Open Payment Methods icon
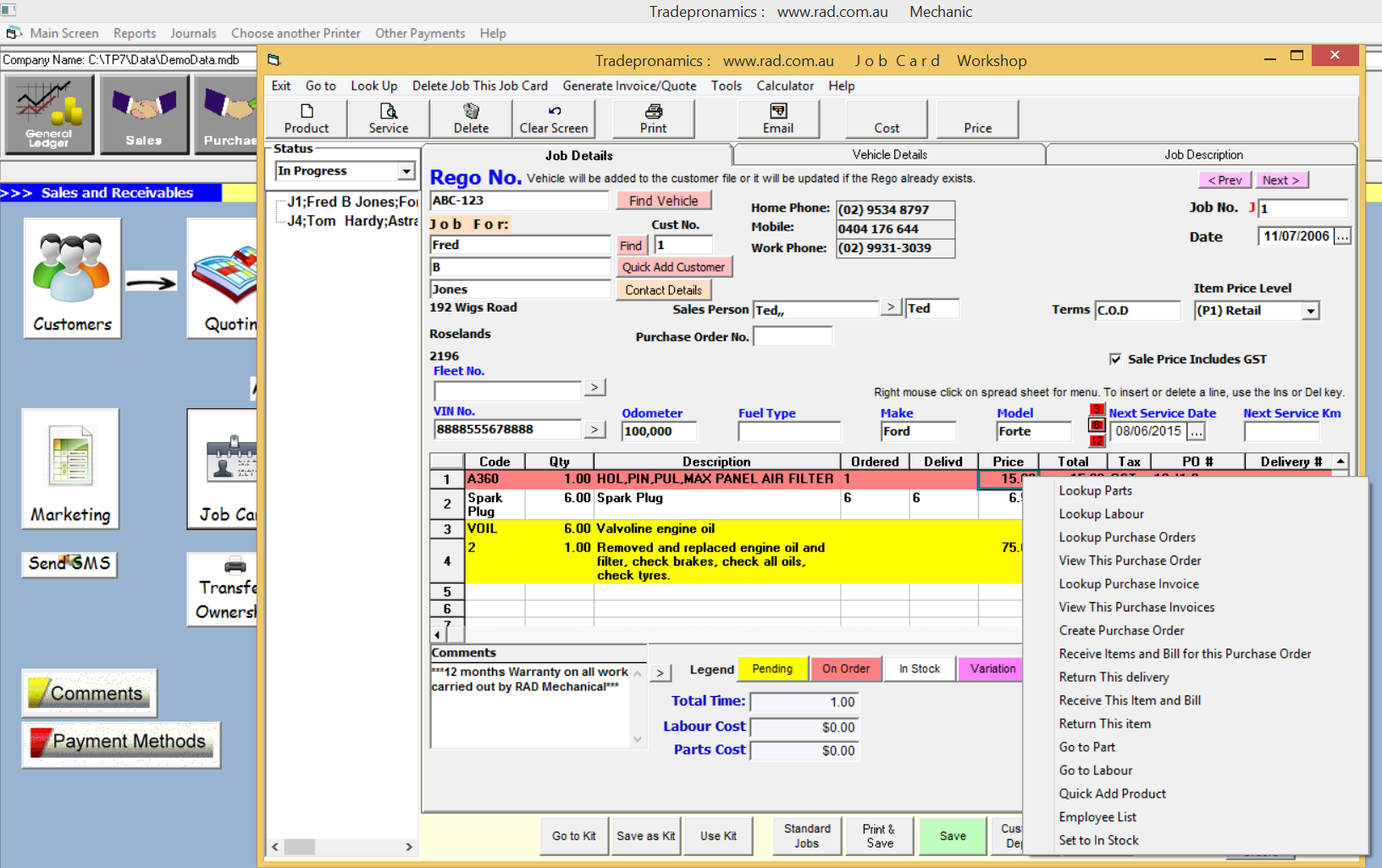 click(121, 744)
